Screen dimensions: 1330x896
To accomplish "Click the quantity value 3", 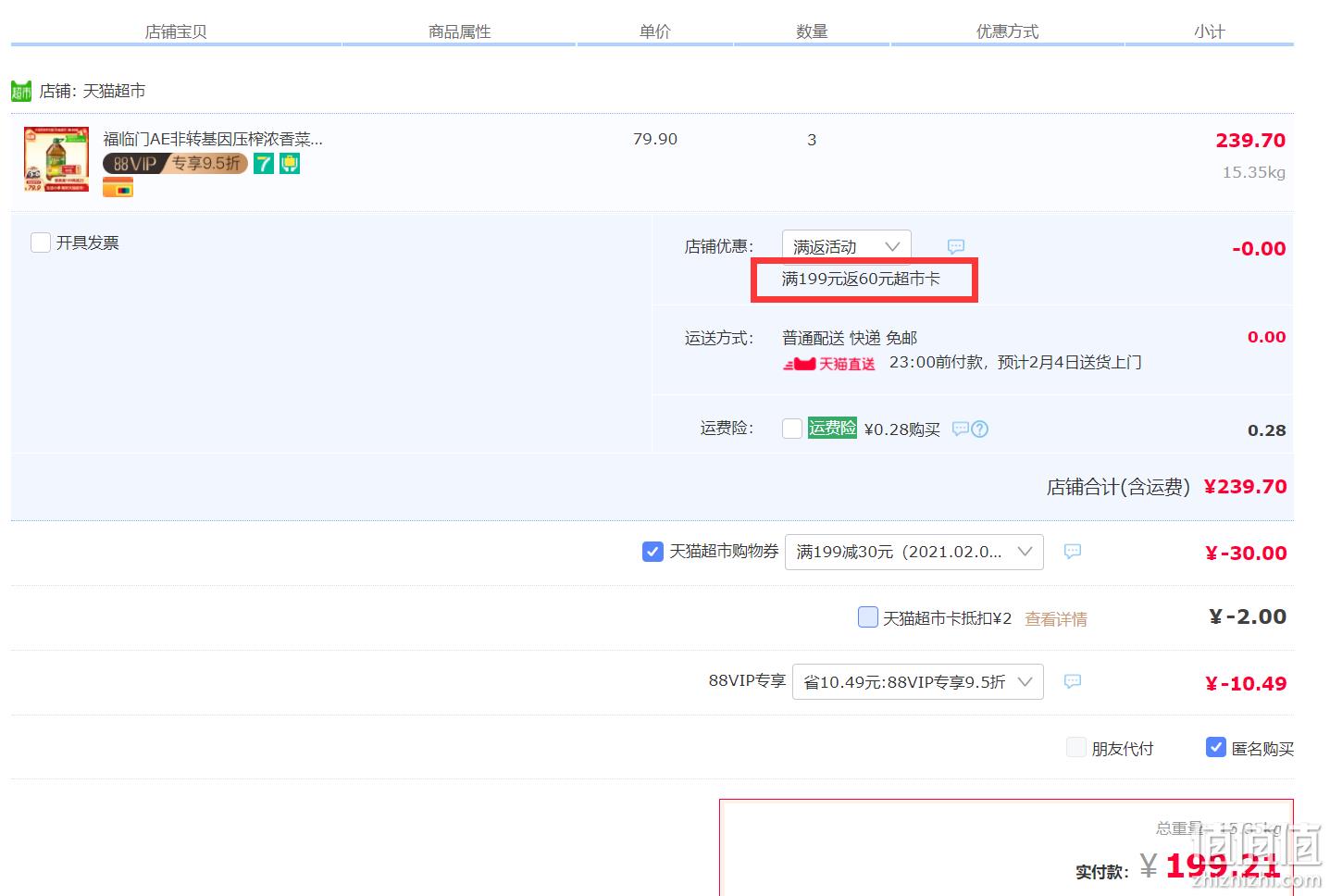I will click(812, 140).
